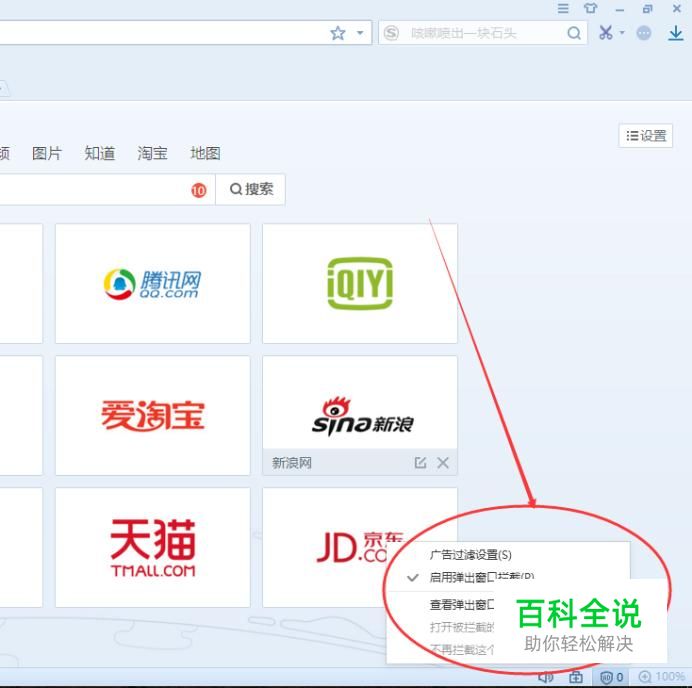Focus the Sogou toolbar search field
Image resolution: width=692 pixels, height=688 pixels.
pyautogui.click(x=483, y=33)
